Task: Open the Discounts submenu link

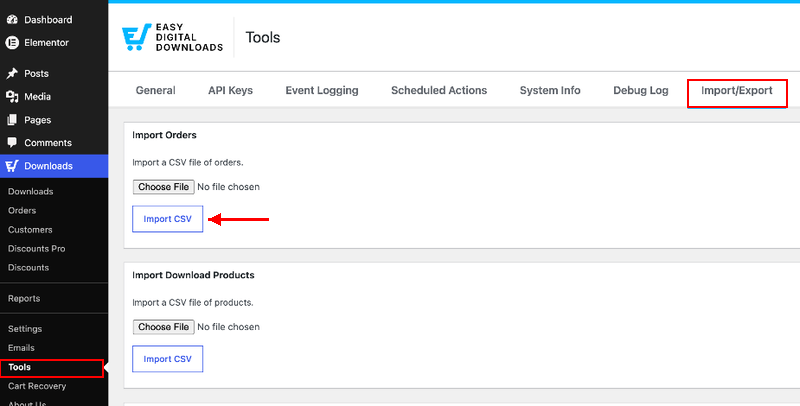Action: coord(29,268)
